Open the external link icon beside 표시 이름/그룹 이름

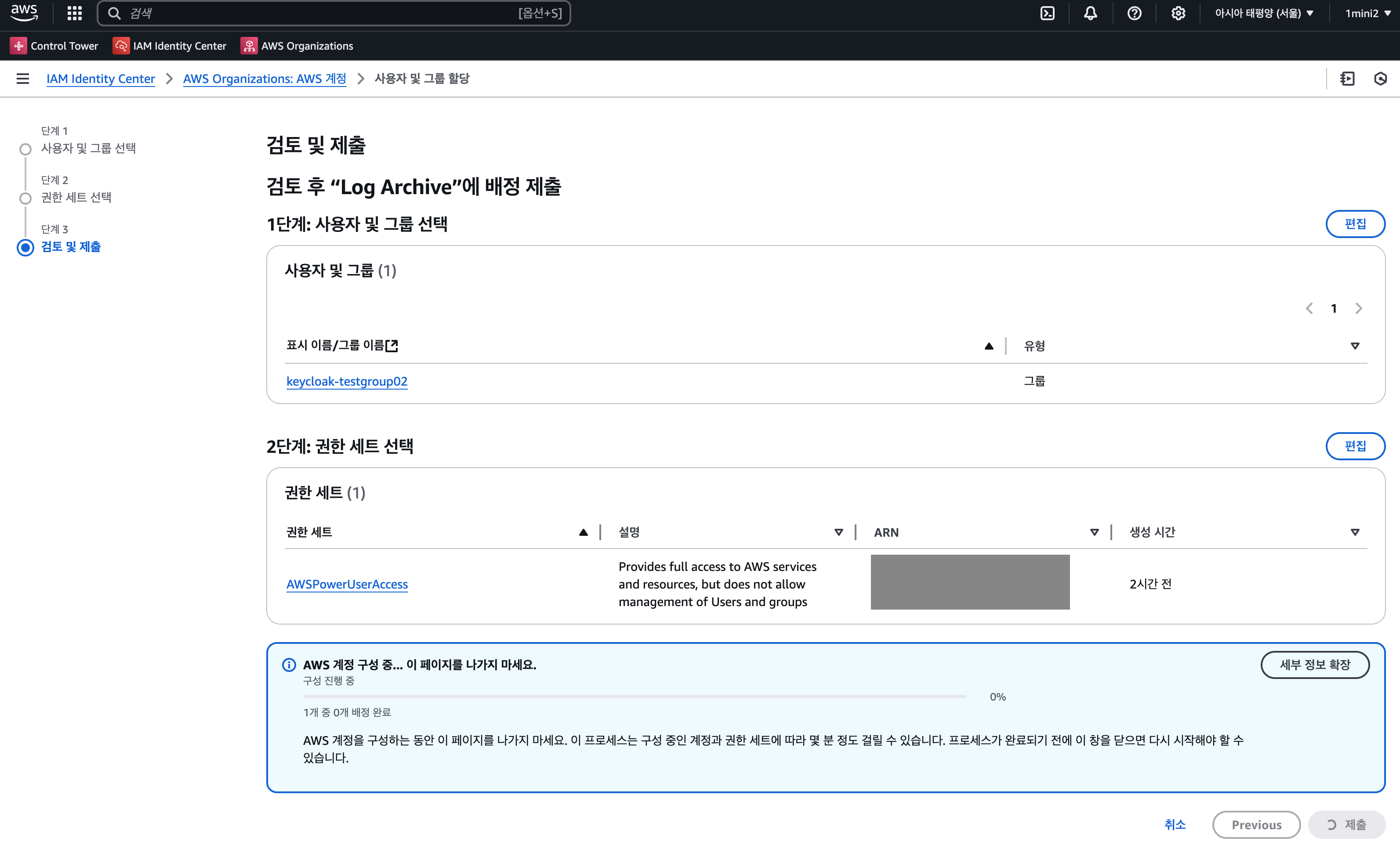[392, 345]
